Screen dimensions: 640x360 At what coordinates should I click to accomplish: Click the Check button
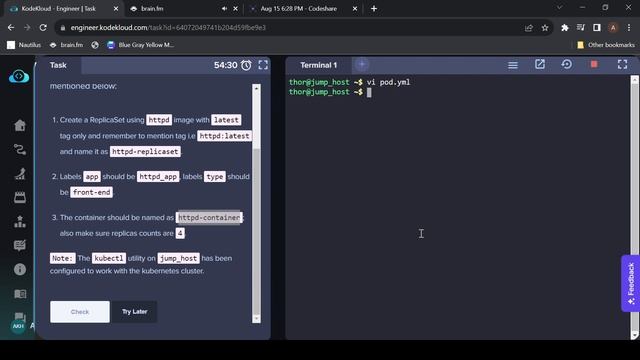coord(80,312)
